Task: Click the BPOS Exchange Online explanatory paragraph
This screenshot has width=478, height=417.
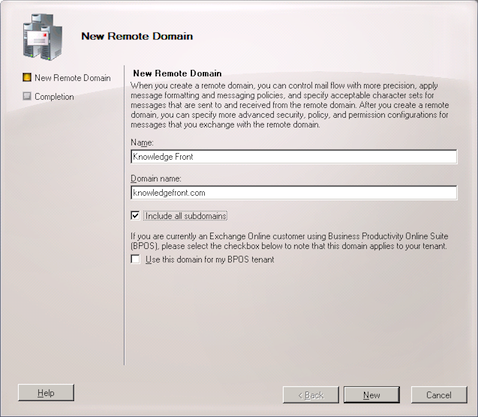Action: point(289,241)
